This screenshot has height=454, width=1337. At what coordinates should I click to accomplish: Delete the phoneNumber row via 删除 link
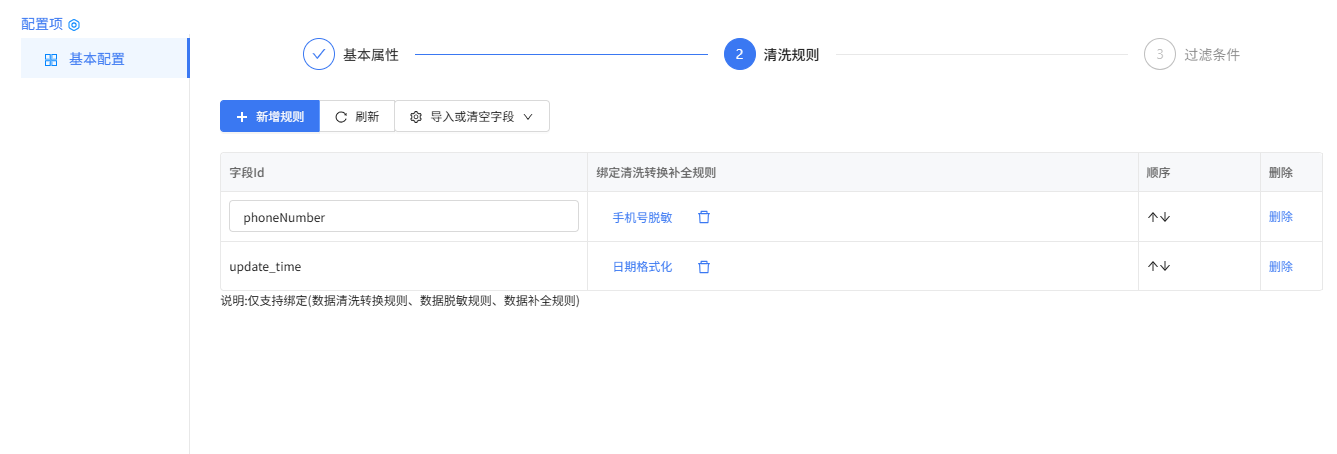point(1281,217)
